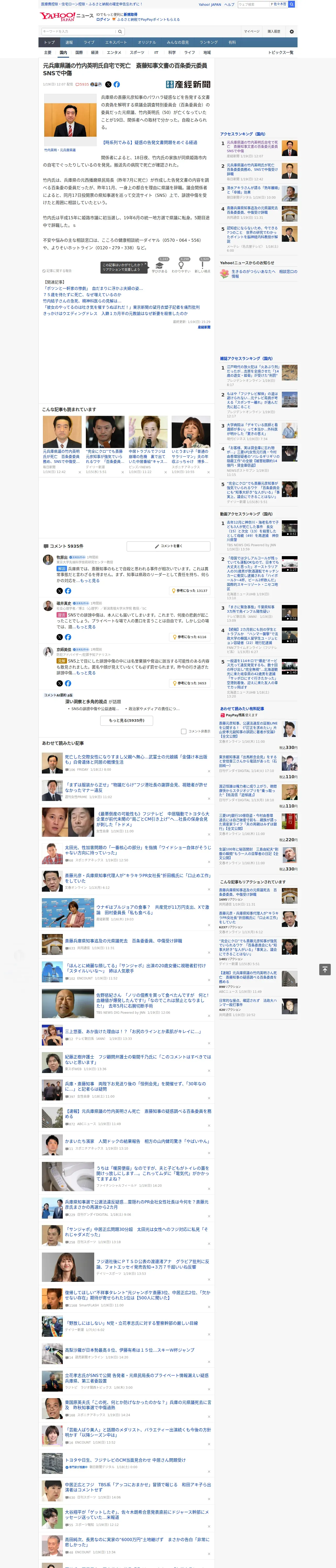The height and width of the screenshot is (1568, 336).
Task: Open the エンタメ category tab
Action: (114, 52)
